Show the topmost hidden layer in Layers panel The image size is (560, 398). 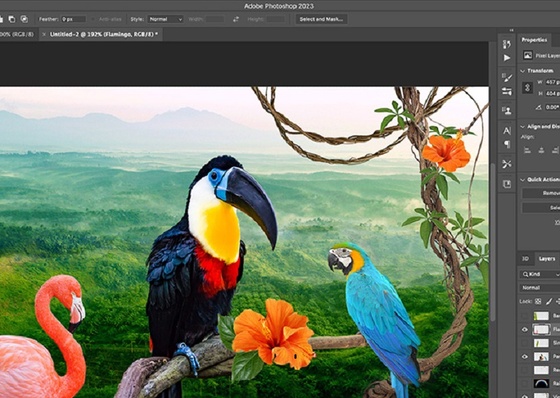tap(525, 316)
